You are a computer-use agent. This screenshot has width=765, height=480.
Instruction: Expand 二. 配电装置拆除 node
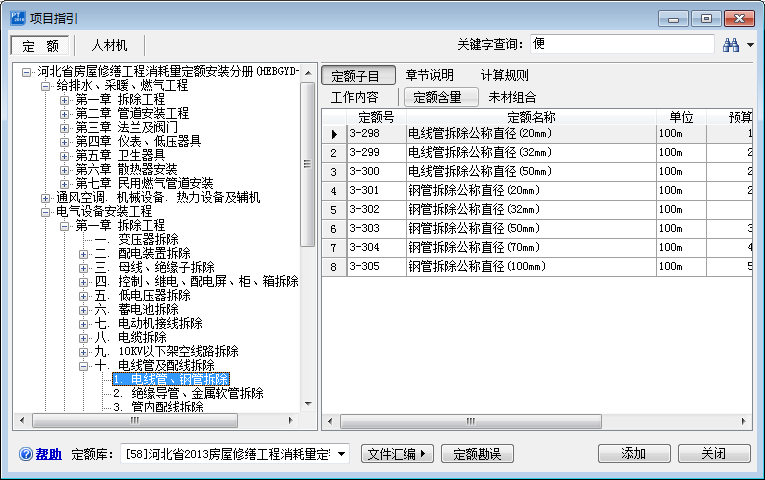point(83,254)
